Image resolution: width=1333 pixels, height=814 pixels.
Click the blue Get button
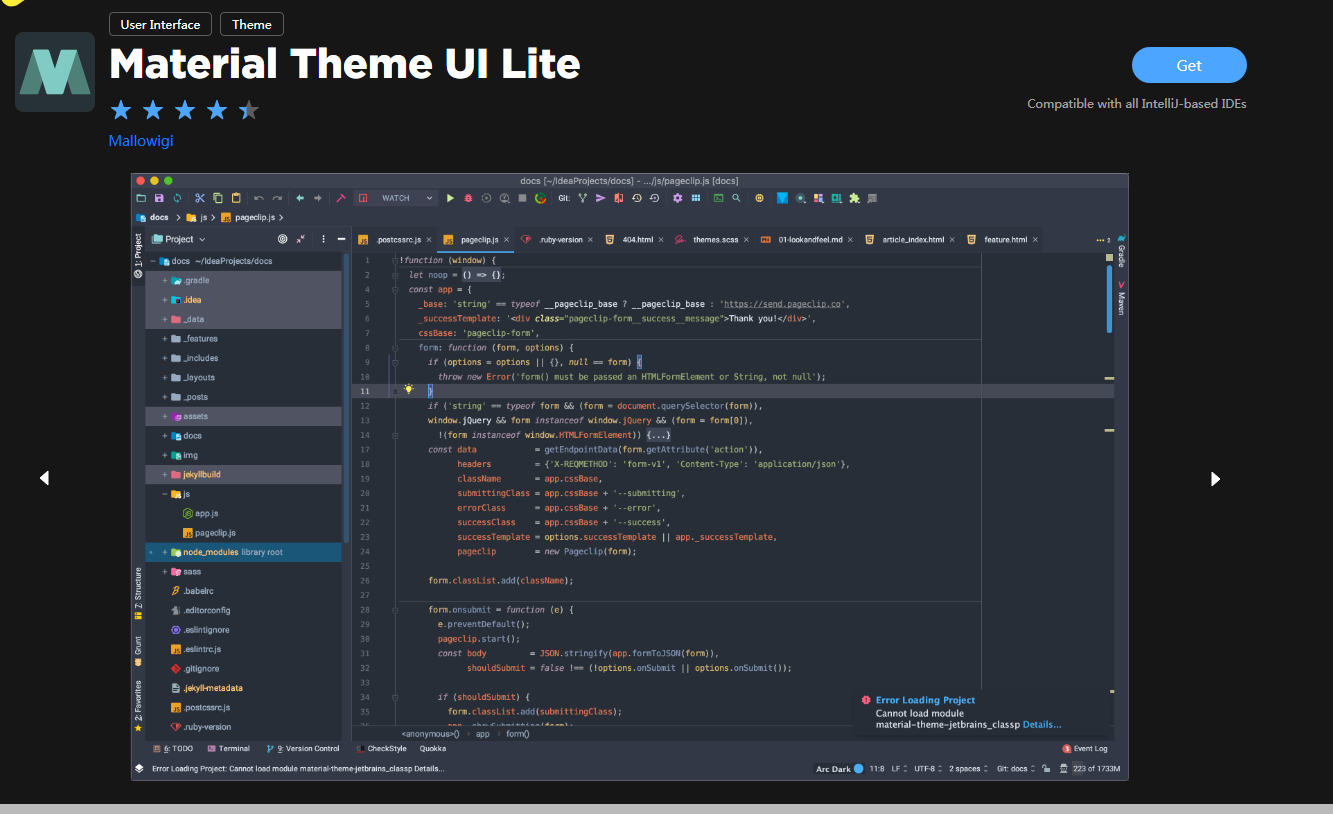tap(1189, 65)
